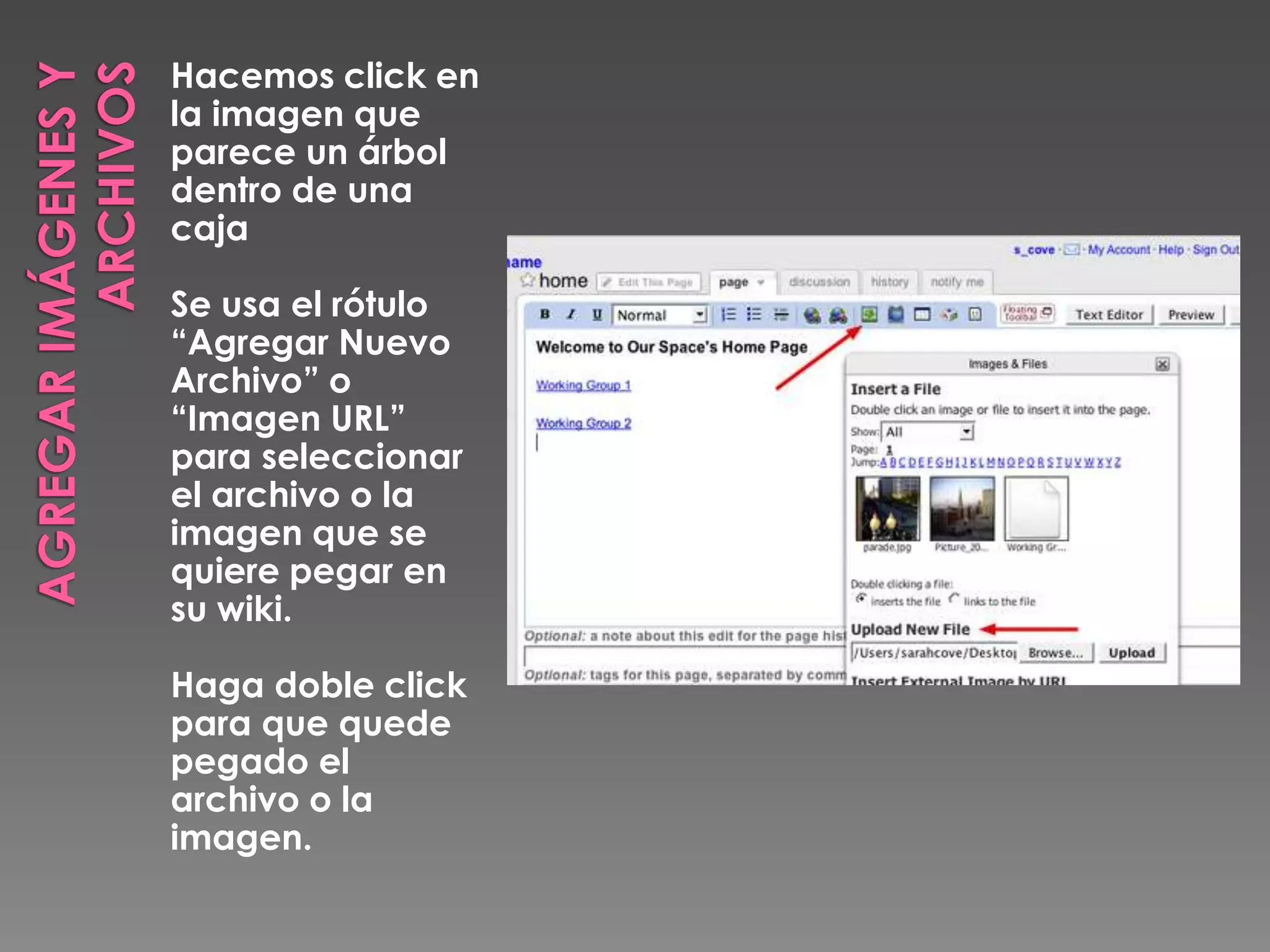Click the insert code icon in toolbar

975,314
